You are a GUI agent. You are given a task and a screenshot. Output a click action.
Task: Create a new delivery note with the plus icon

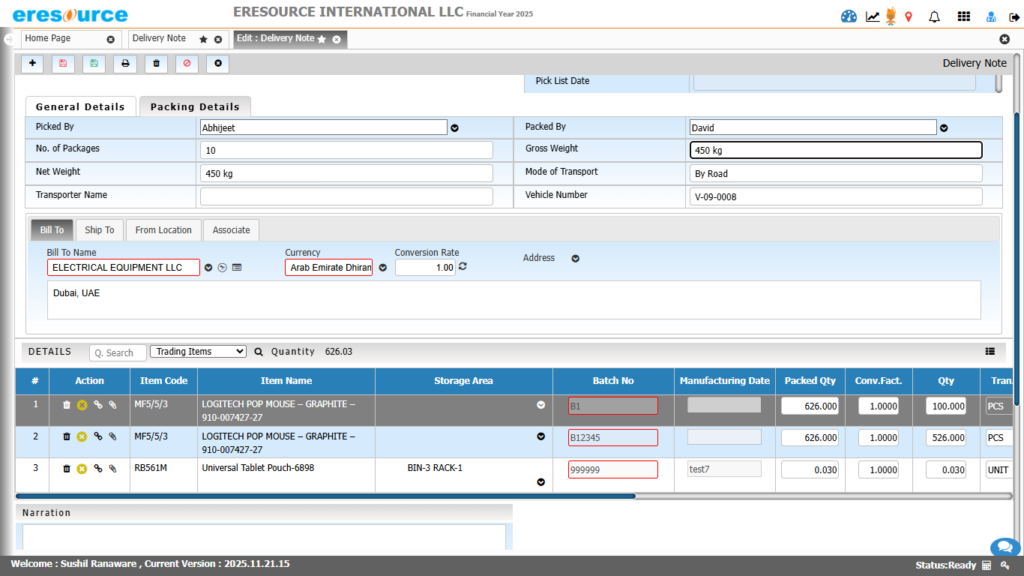(x=31, y=63)
